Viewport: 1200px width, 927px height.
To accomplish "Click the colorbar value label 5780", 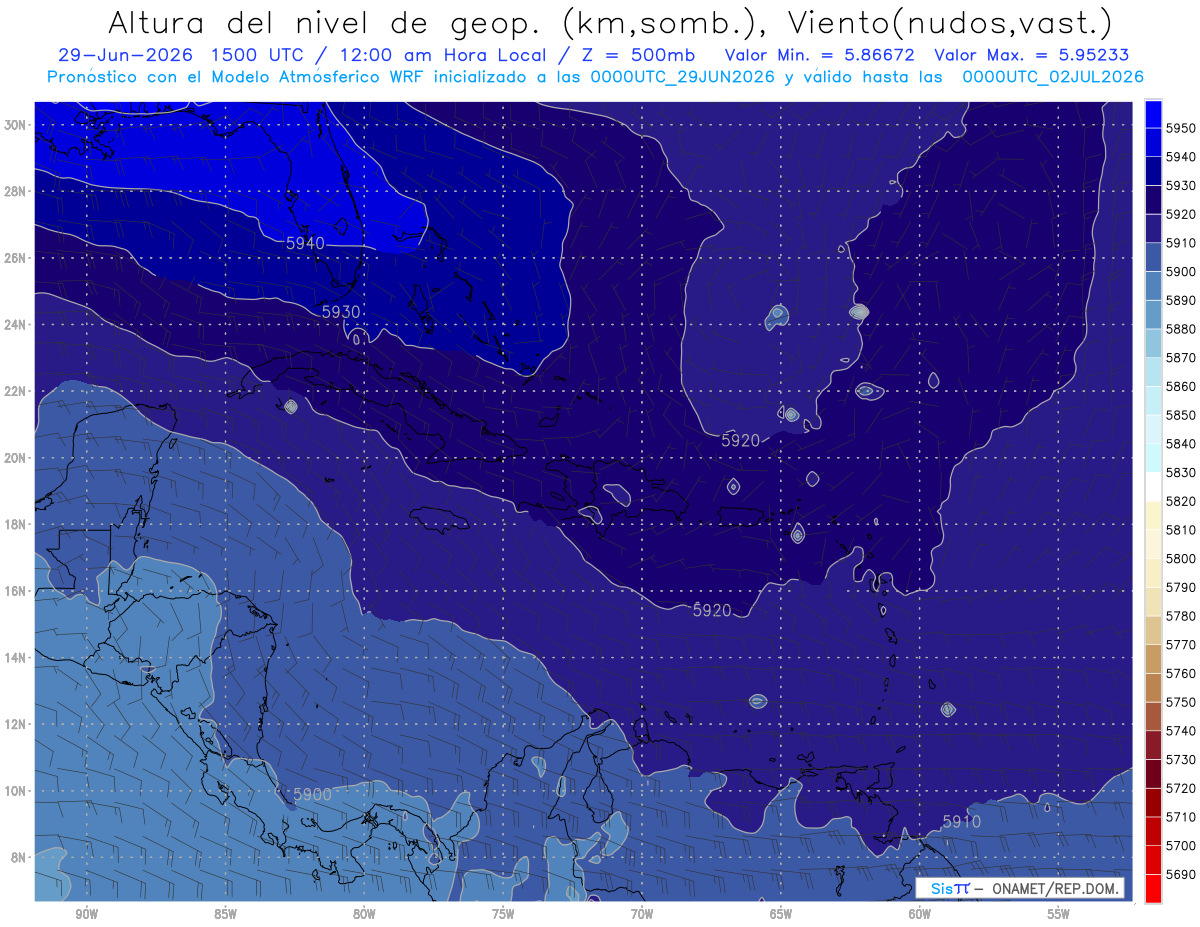I will tap(1180, 616).
